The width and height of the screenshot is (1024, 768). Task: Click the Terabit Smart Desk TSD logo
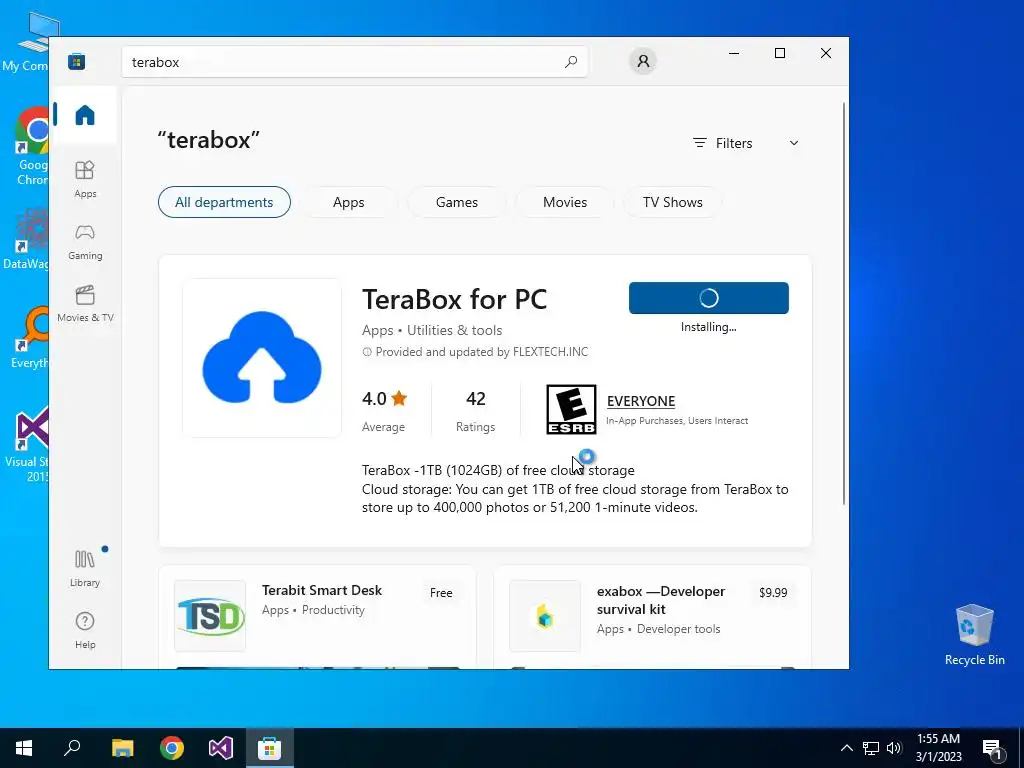[x=210, y=616]
